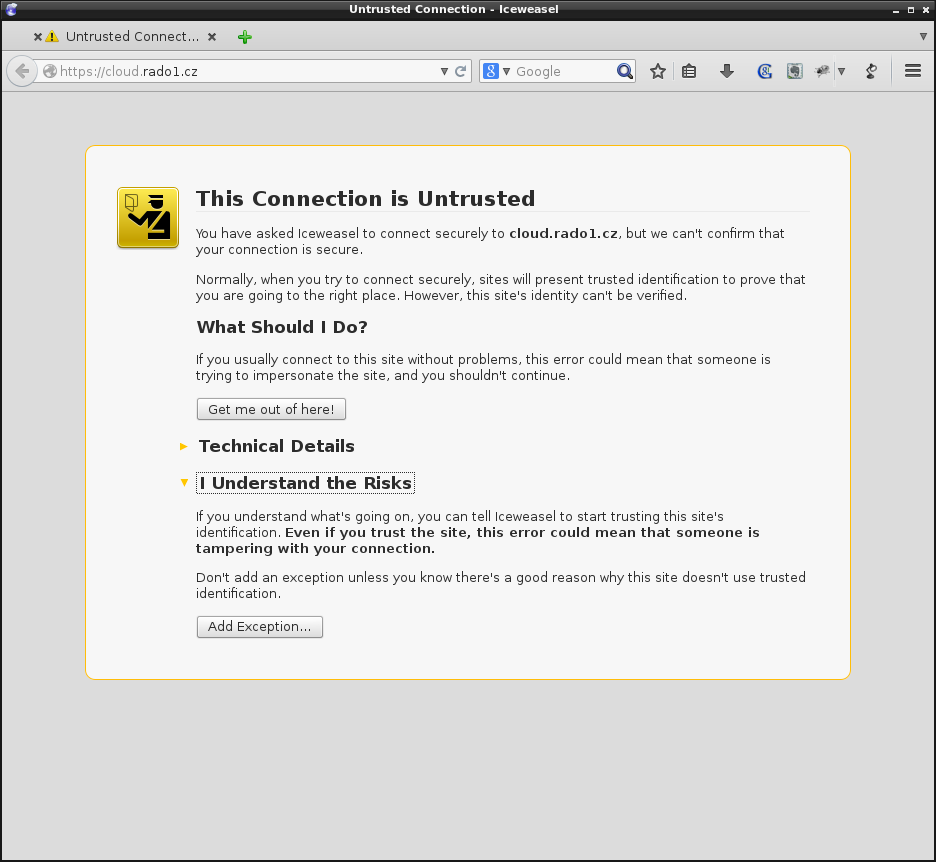The image size is (936, 862).
Task: Expand the Technical Details section
Action: point(276,446)
